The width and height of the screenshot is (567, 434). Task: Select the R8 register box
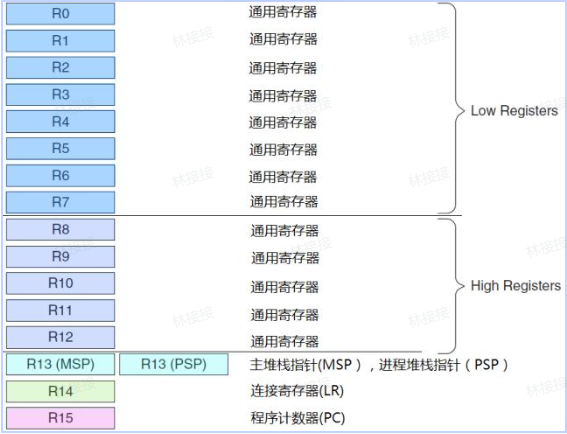click(60, 229)
